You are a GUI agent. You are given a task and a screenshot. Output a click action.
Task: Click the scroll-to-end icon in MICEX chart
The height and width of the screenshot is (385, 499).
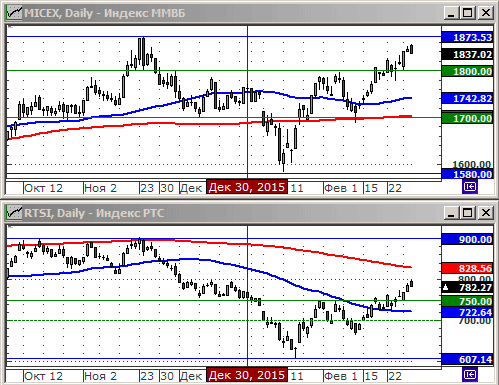(470, 187)
